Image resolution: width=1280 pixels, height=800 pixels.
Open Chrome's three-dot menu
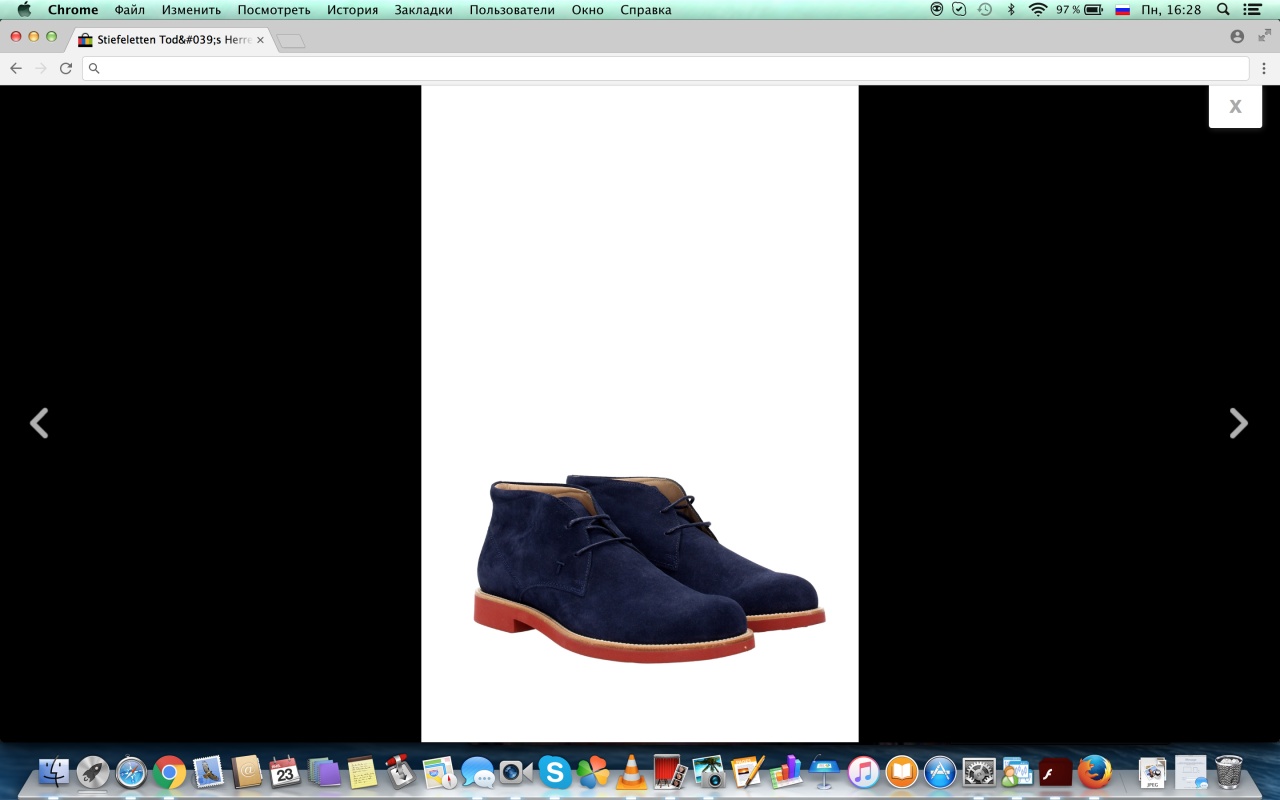pos(1264,68)
